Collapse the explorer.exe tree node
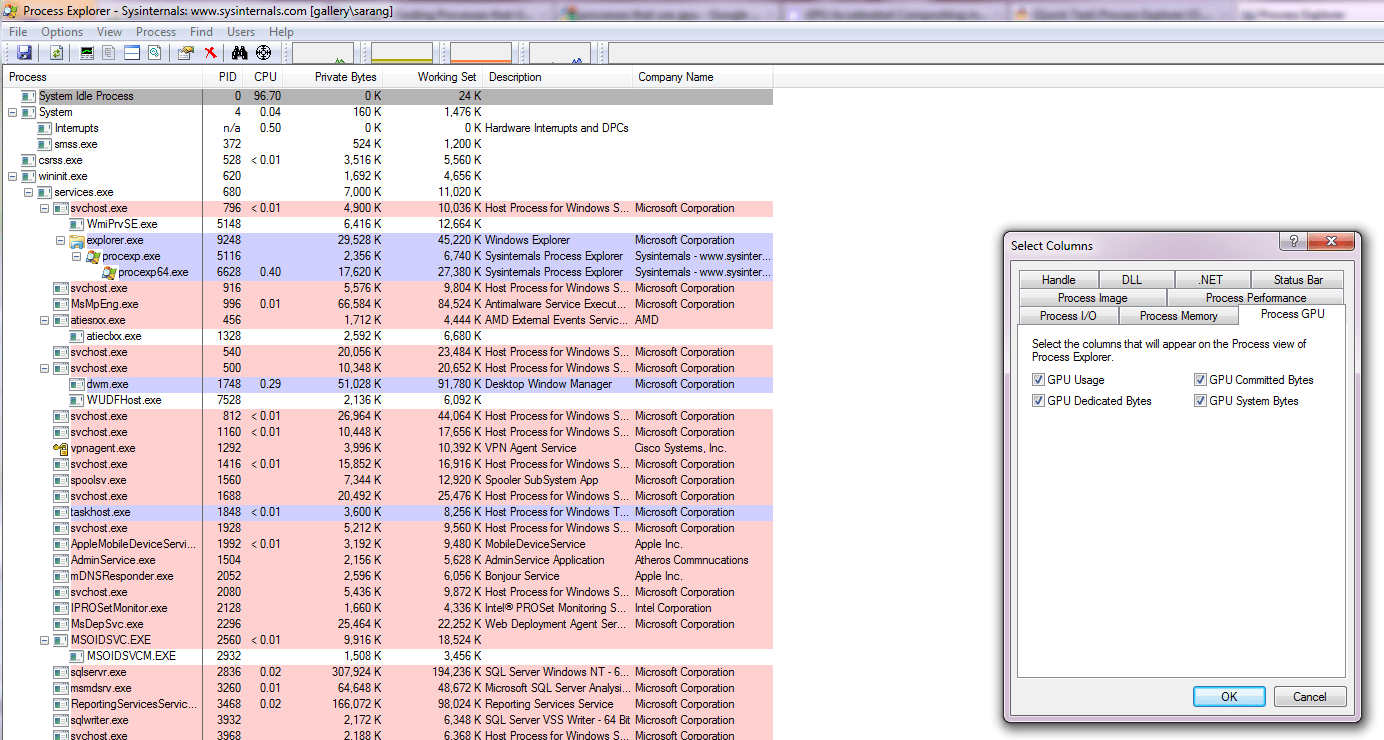The width and height of the screenshot is (1384, 740). pyautogui.click(x=60, y=240)
